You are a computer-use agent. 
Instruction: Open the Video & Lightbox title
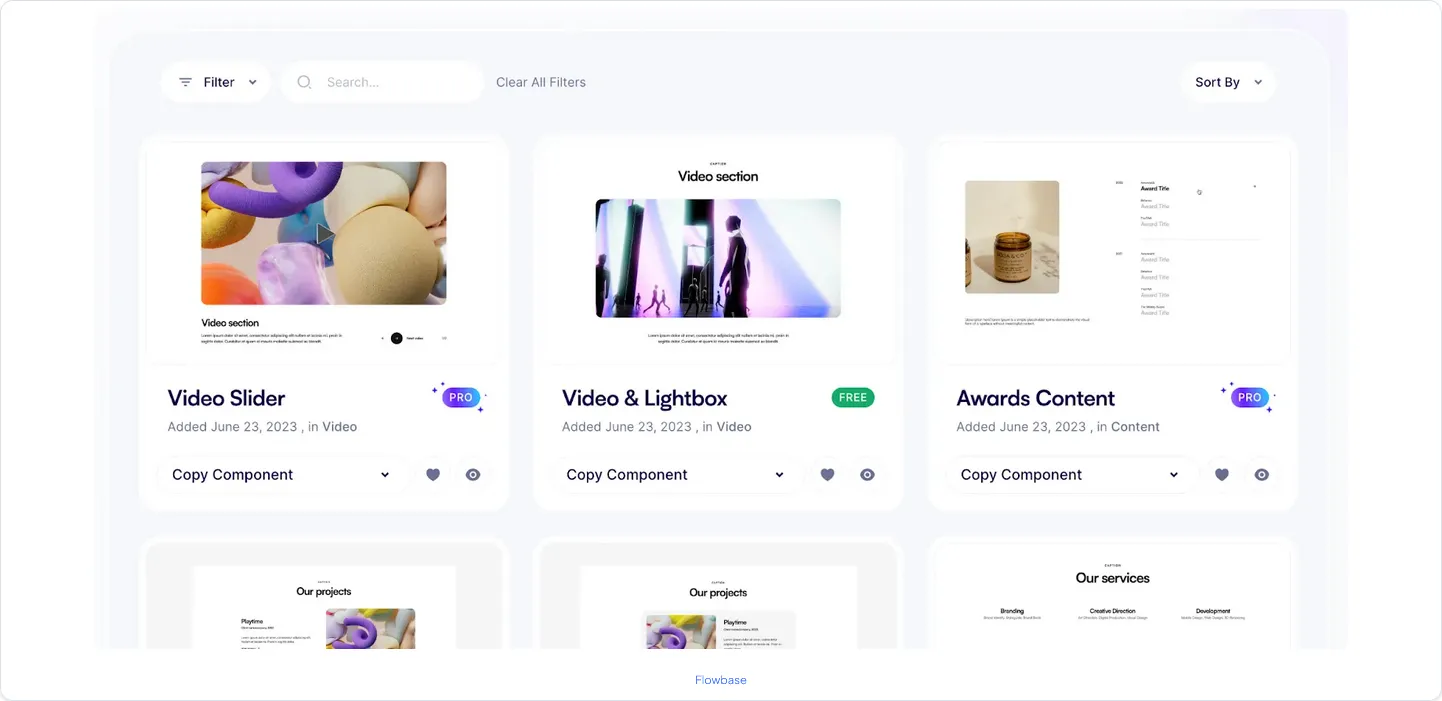point(645,398)
